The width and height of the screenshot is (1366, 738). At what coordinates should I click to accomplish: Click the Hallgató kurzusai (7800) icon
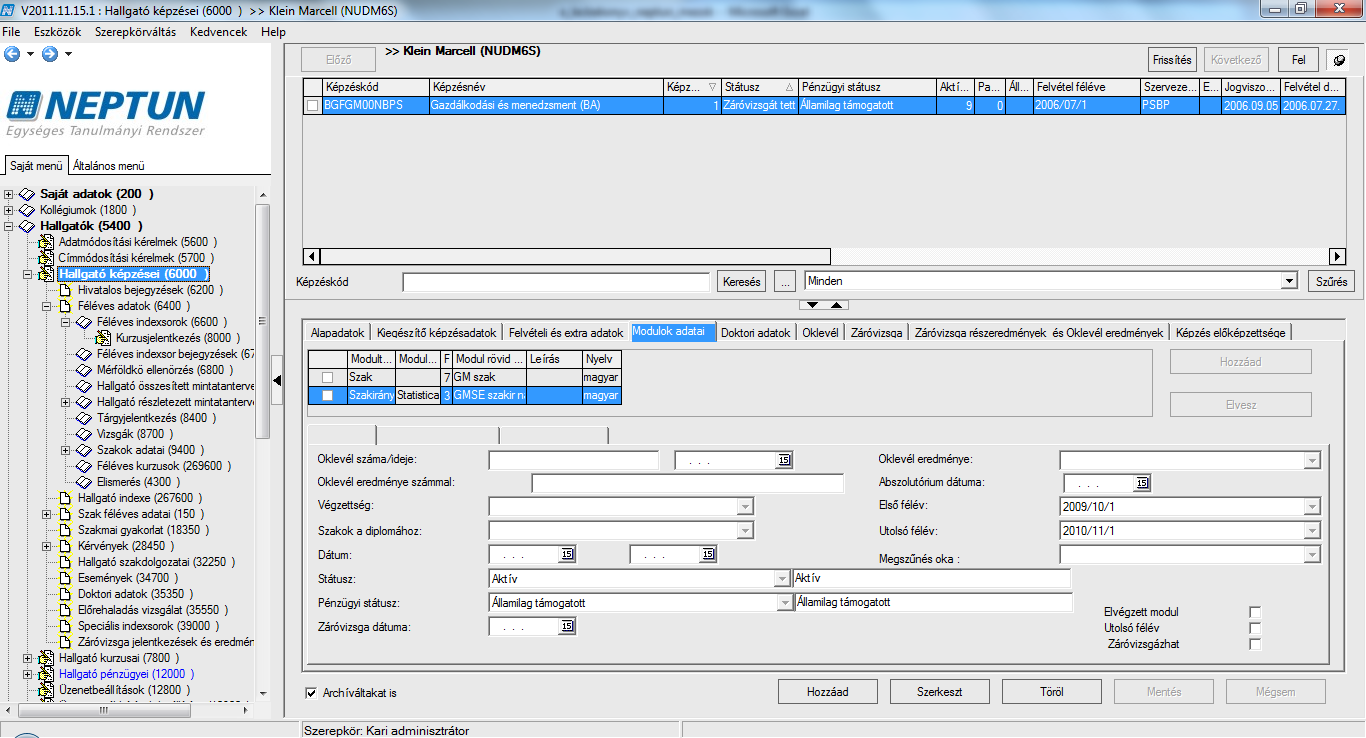coord(47,658)
